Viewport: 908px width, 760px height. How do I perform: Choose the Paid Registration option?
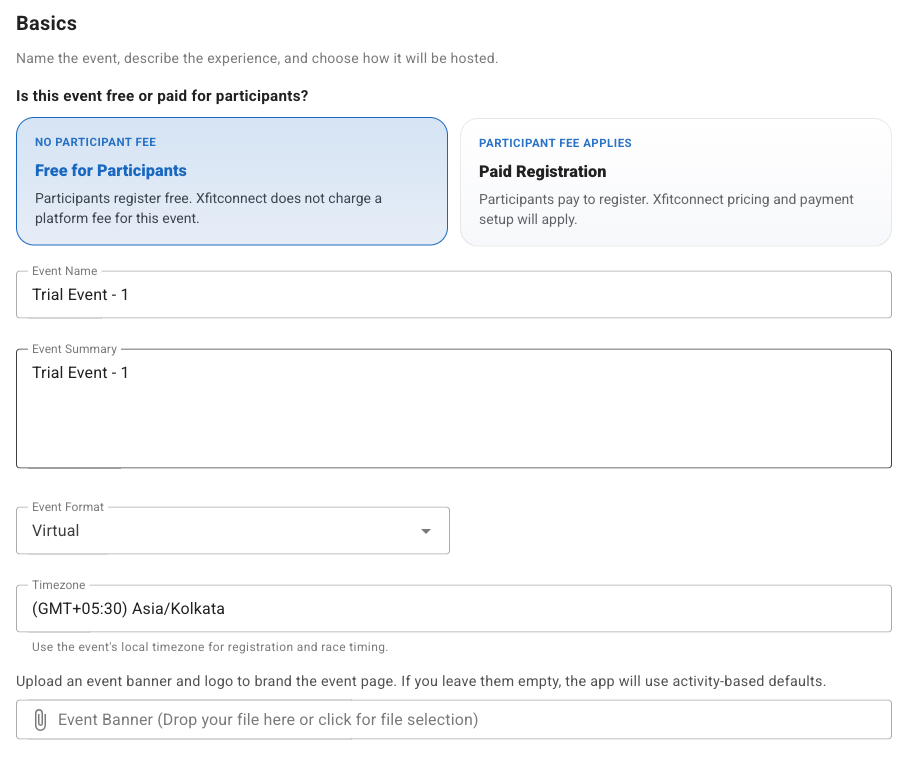coord(676,182)
